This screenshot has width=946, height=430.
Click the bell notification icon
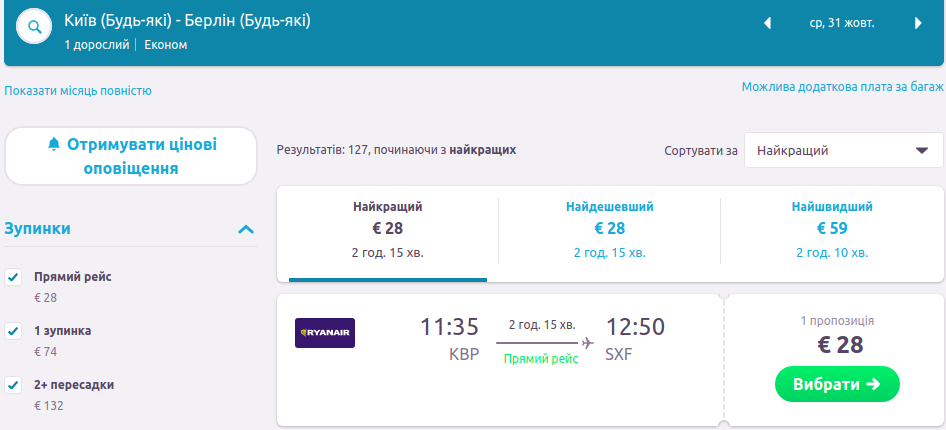point(54,144)
